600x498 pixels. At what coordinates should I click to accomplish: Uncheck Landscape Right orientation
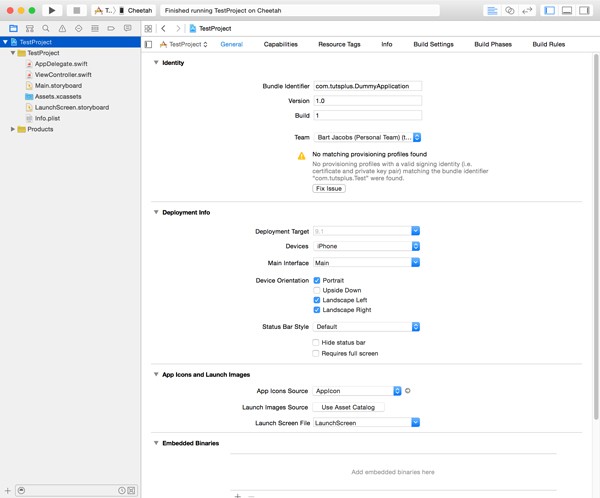tap(317, 310)
